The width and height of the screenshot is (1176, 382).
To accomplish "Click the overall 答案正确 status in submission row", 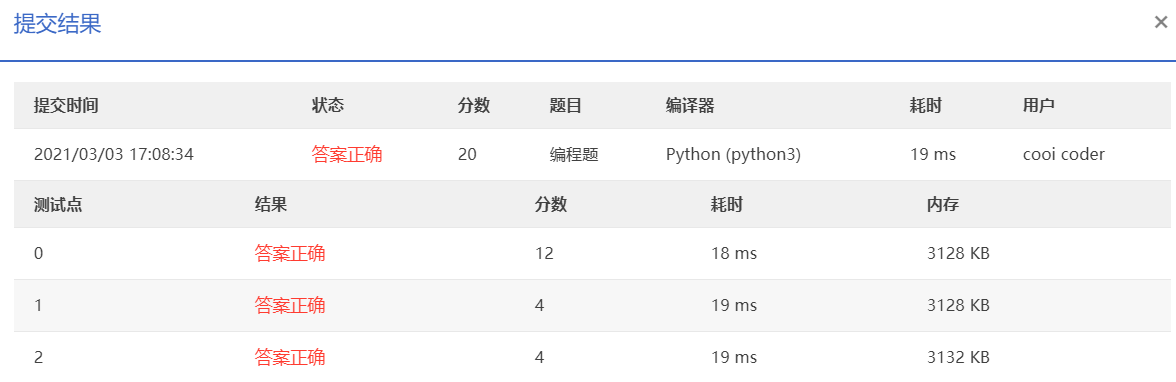I will [346, 155].
